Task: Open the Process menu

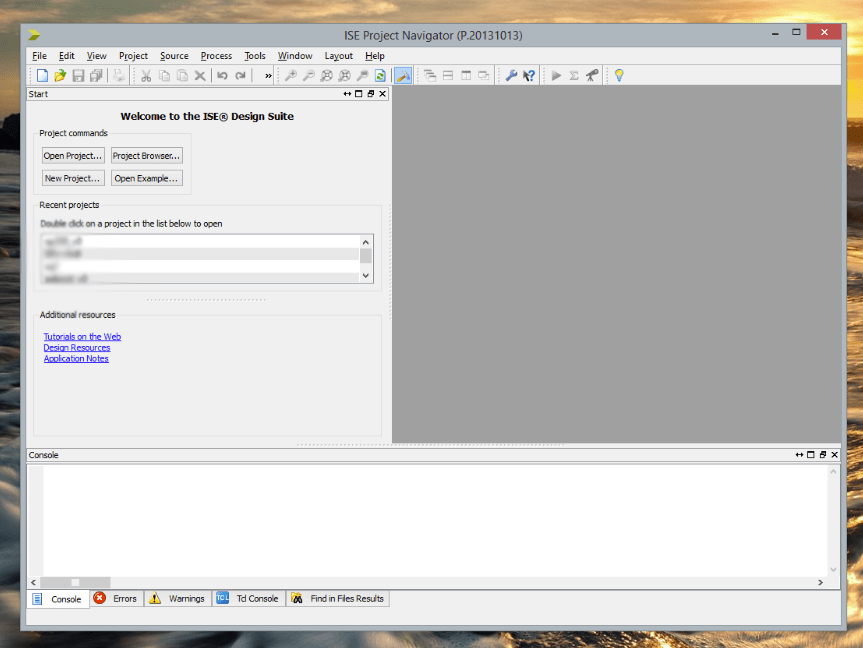Action: click(x=216, y=56)
